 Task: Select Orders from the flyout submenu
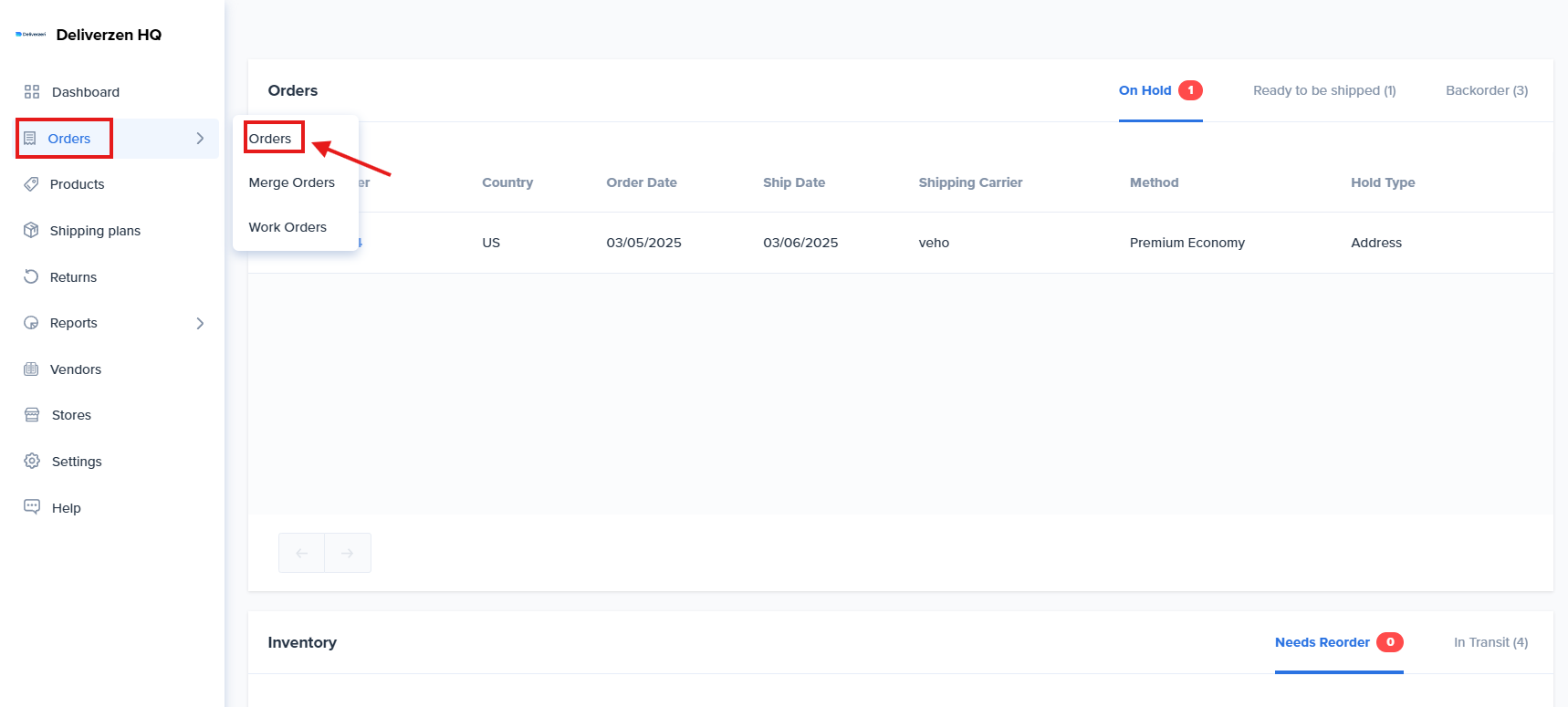[270, 139]
